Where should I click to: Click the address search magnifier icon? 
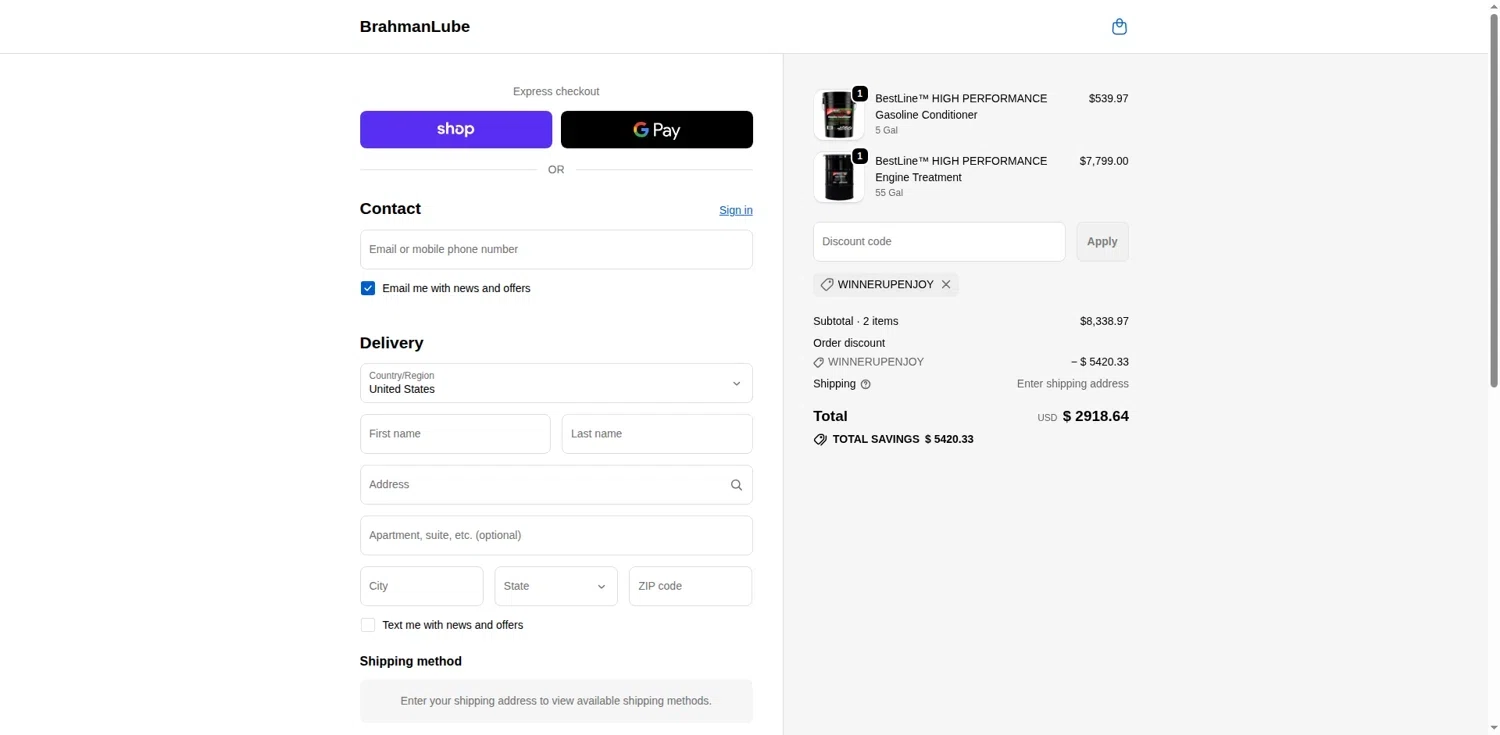[736, 485]
